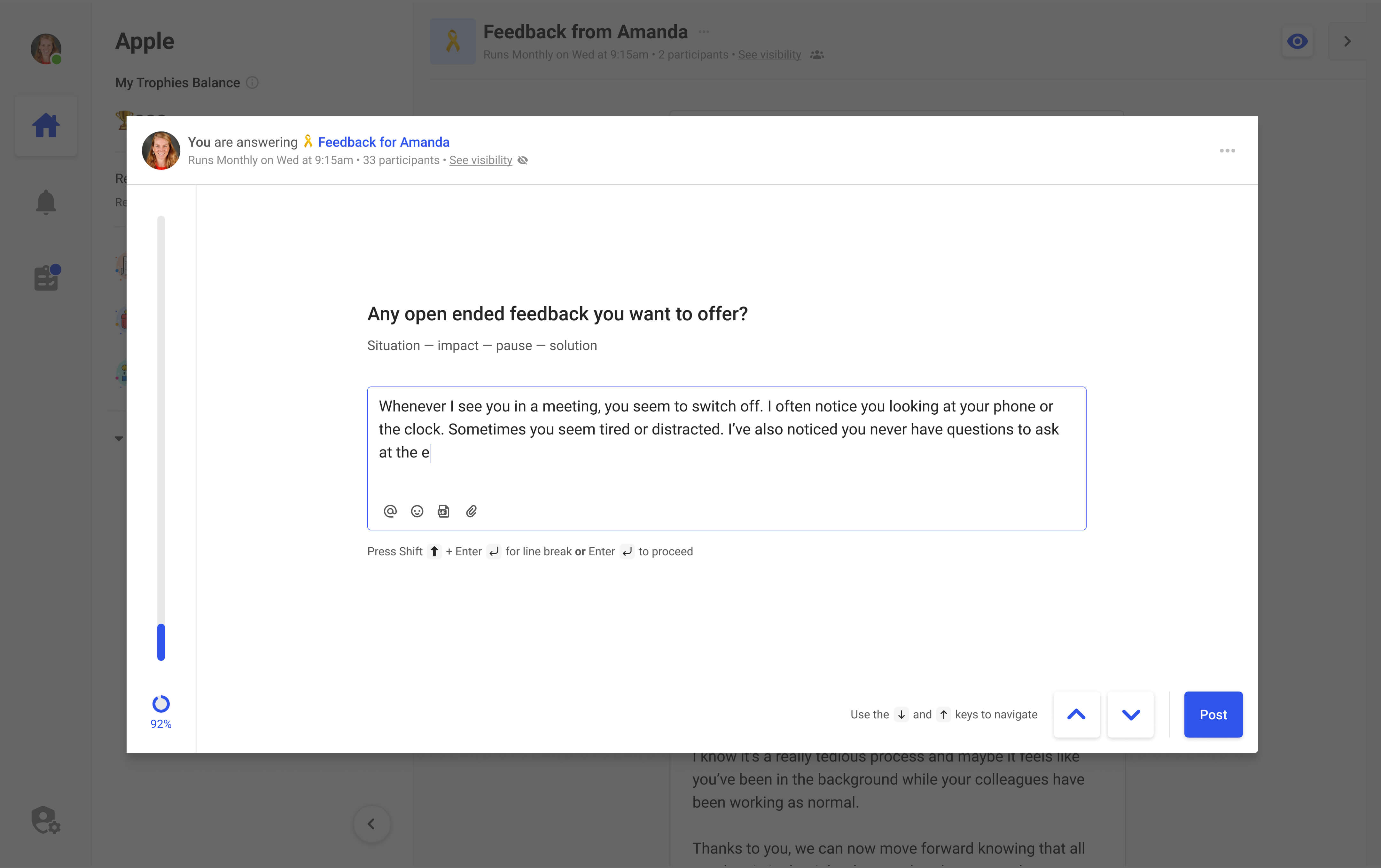The width and height of the screenshot is (1381, 868).
Task: Click the participants icon next to See visibility
Action: coord(817,54)
